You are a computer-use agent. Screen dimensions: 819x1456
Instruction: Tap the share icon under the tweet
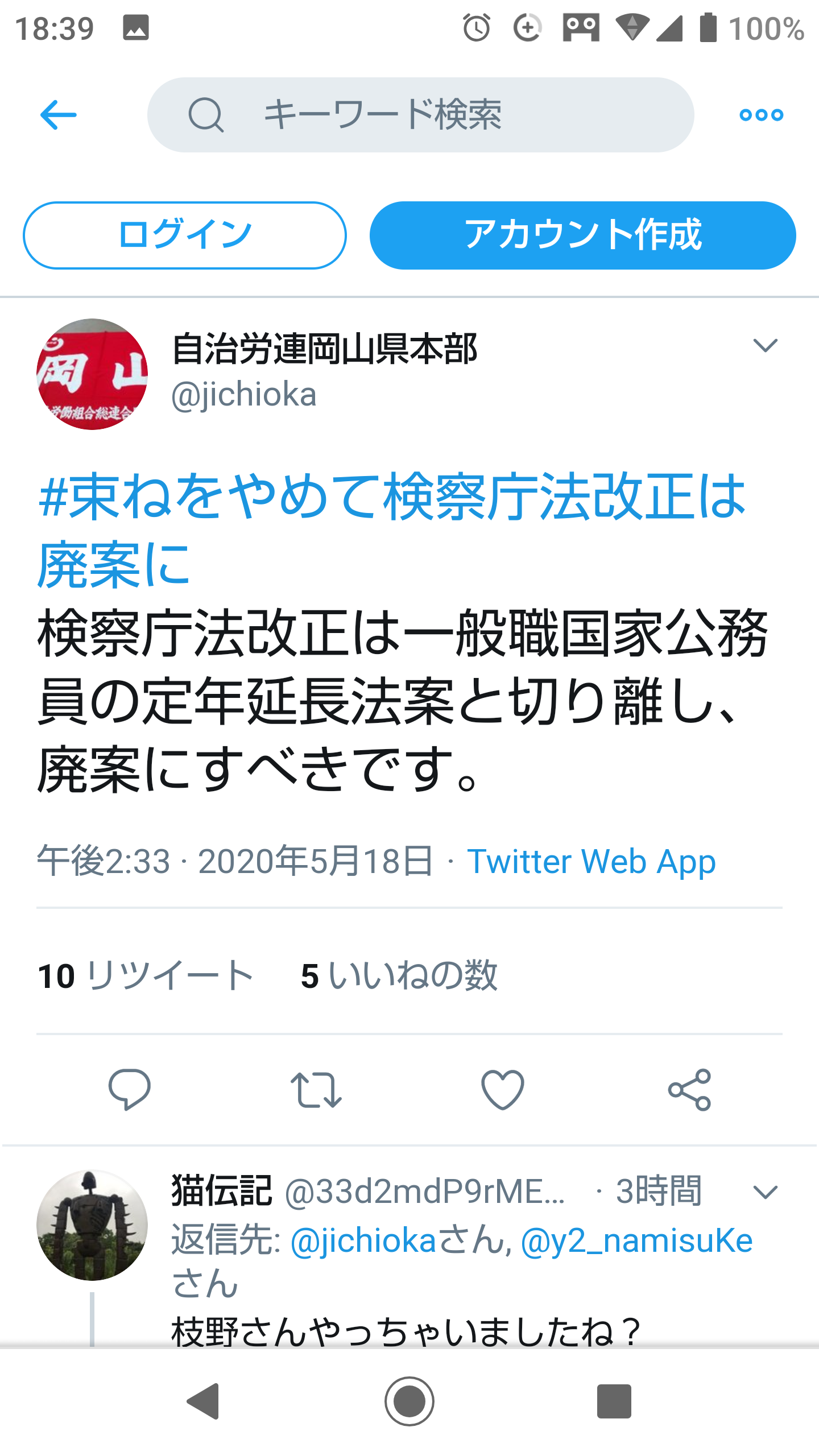tap(689, 1090)
